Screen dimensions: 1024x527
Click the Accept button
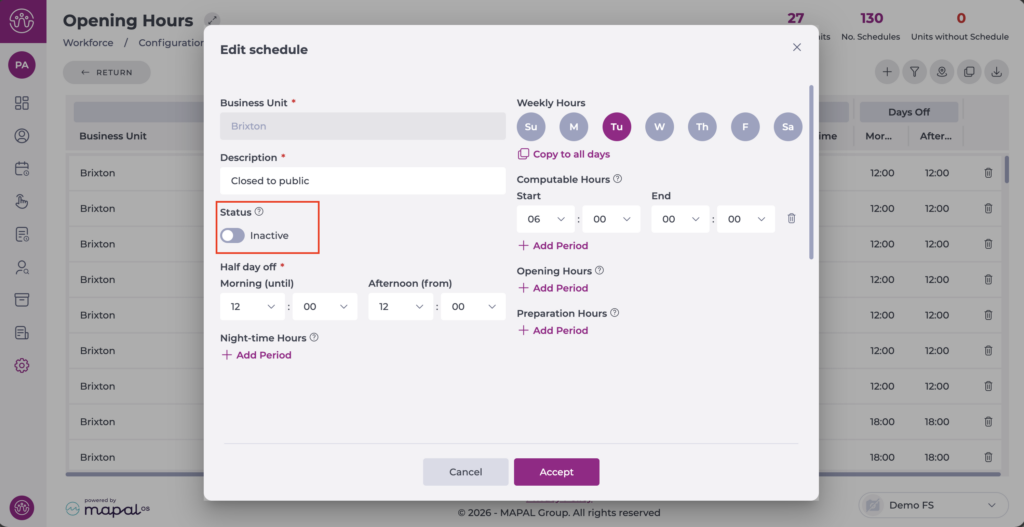[x=556, y=472]
